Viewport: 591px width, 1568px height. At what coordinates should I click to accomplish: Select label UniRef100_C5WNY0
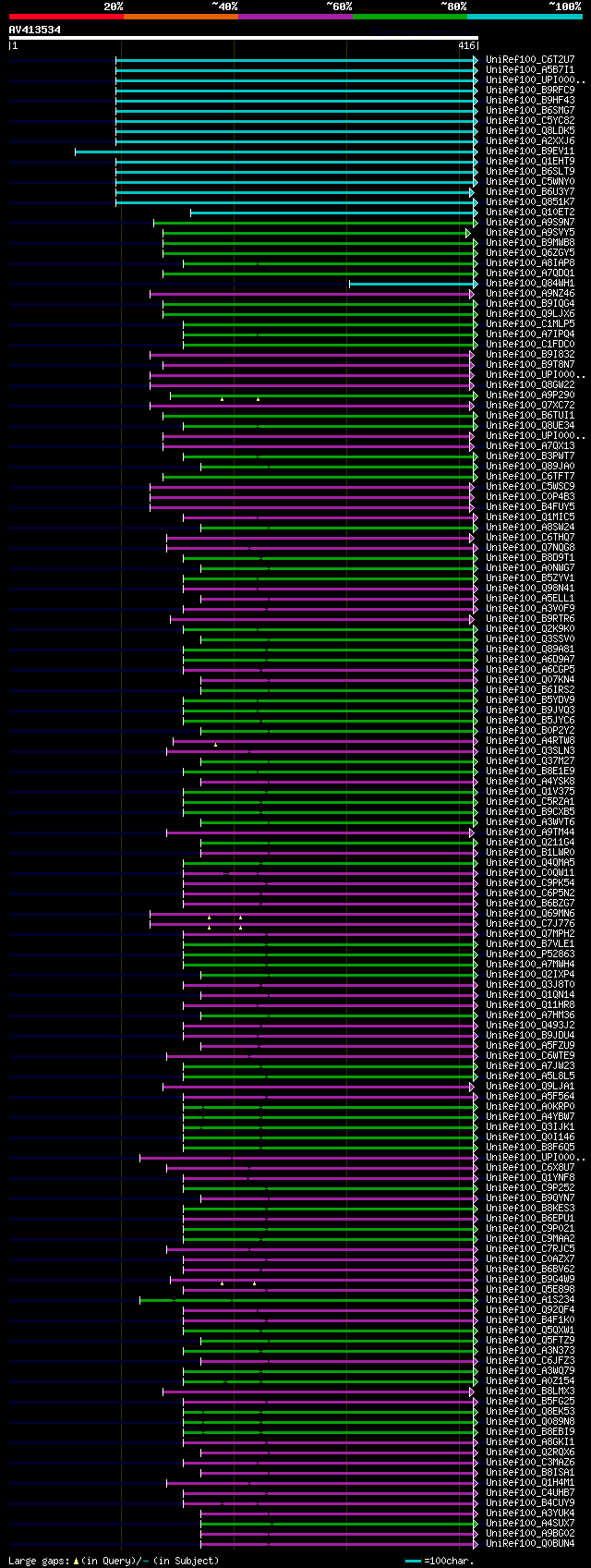pos(530,181)
